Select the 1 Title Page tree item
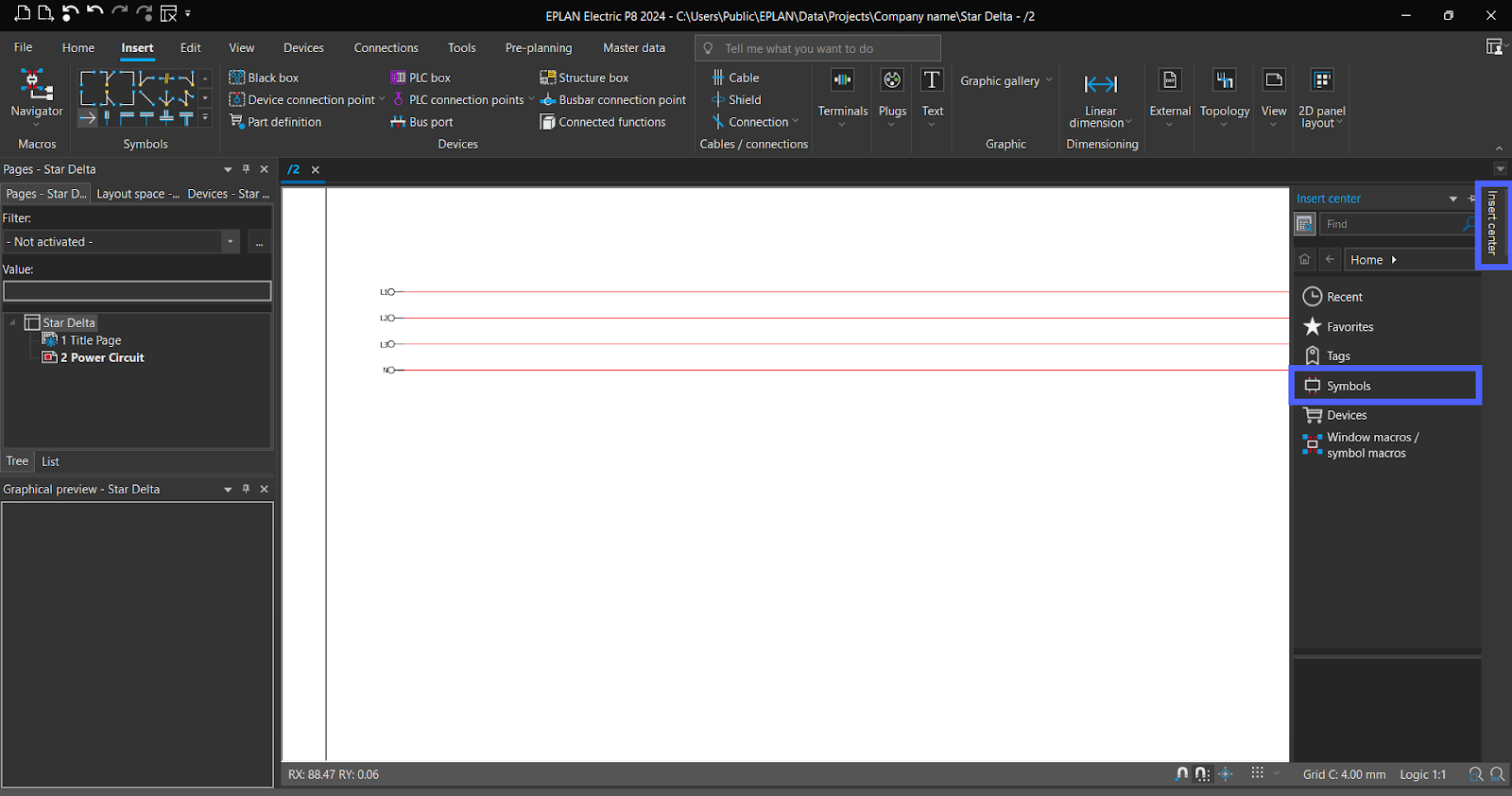The image size is (1512, 796). (94, 340)
